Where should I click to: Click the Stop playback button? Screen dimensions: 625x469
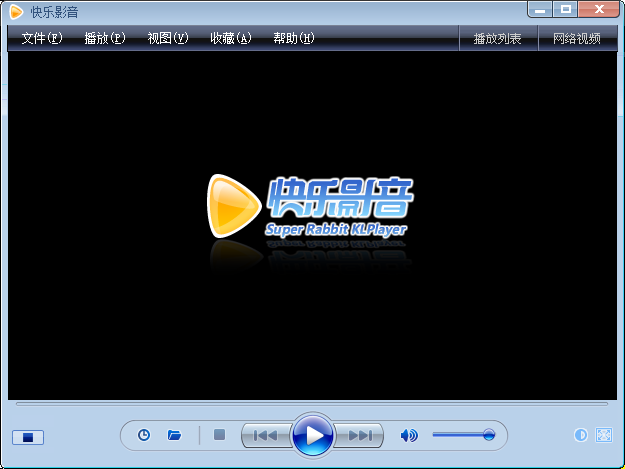coord(220,435)
